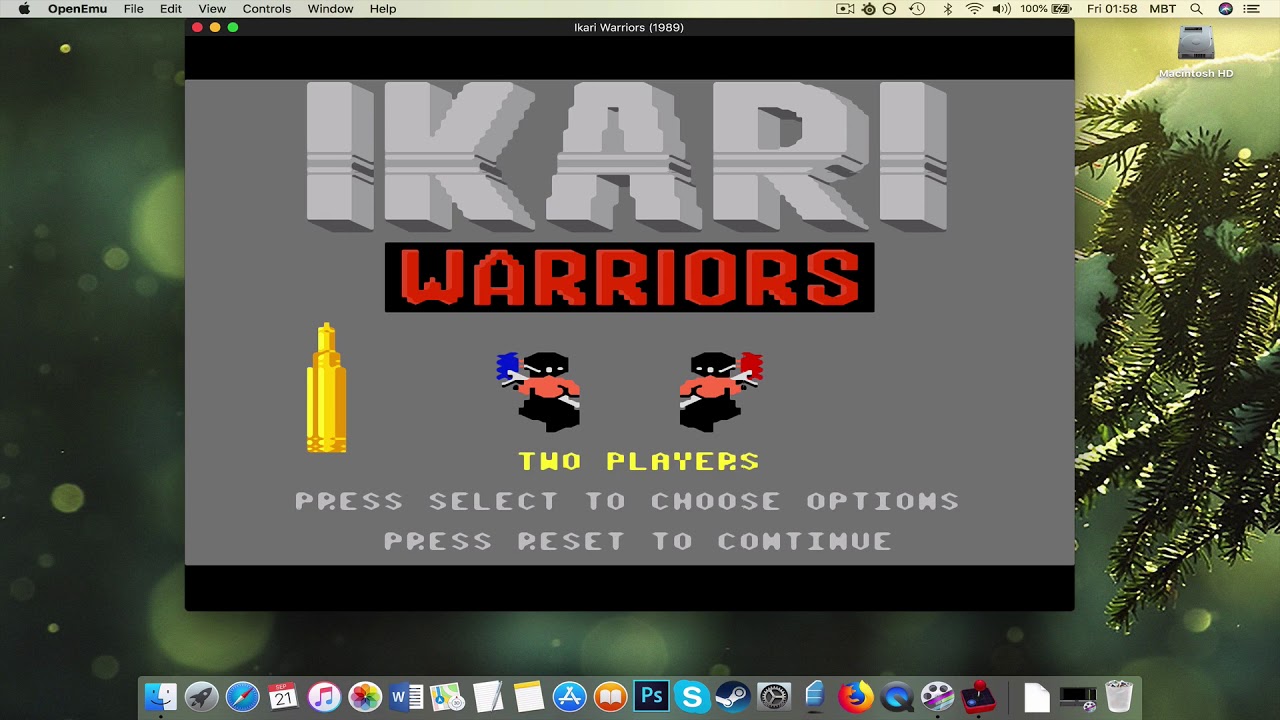Open Apple menu
The height and width of the screenshot is (720, 1280).
click(24, 9)
